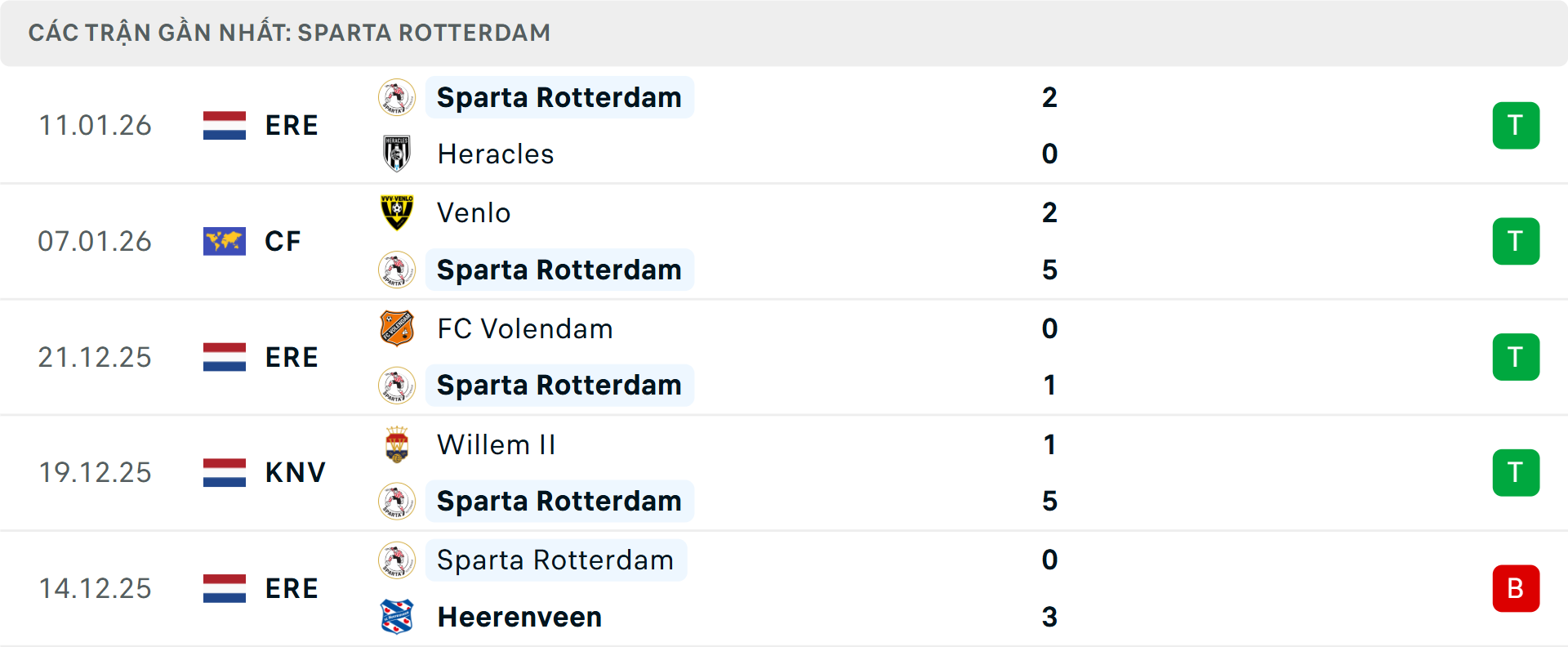The height and width of the screenshot is (647, 1568).
Task: Click the Netherlands flag beside ERE label
Action: click(224, 125)
